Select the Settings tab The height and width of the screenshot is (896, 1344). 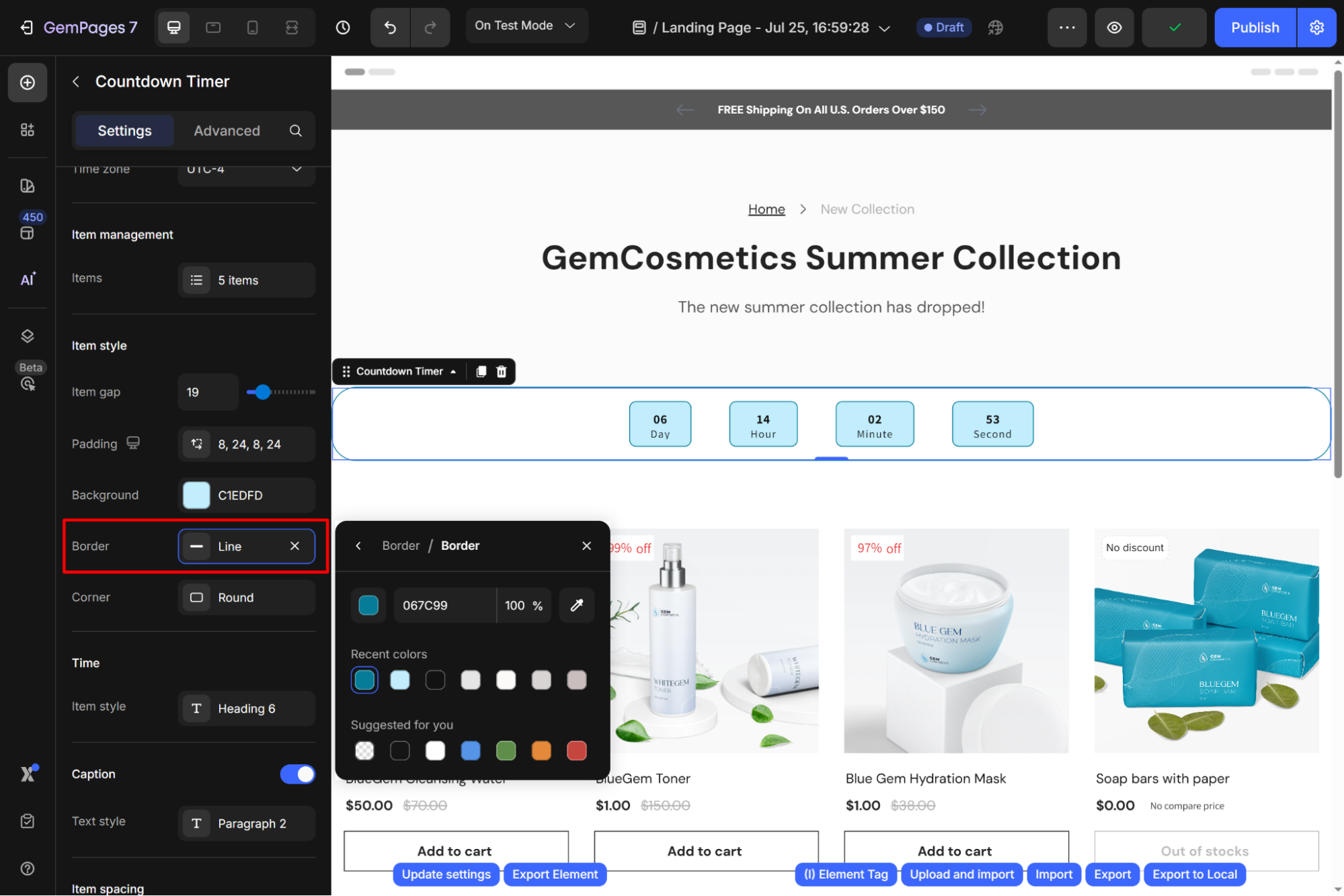click(124, 130)
